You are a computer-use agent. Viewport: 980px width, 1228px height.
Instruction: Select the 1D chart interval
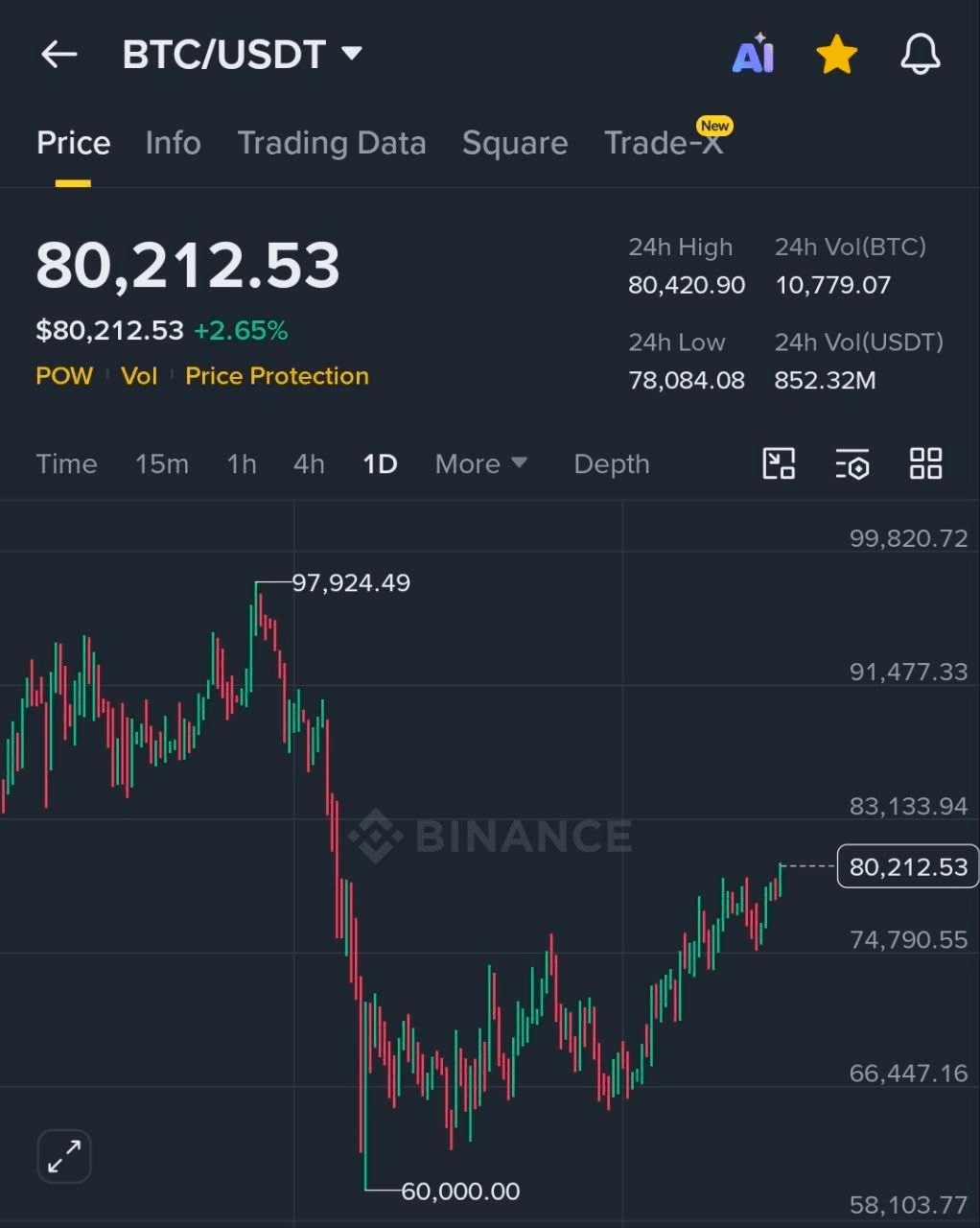380,464
